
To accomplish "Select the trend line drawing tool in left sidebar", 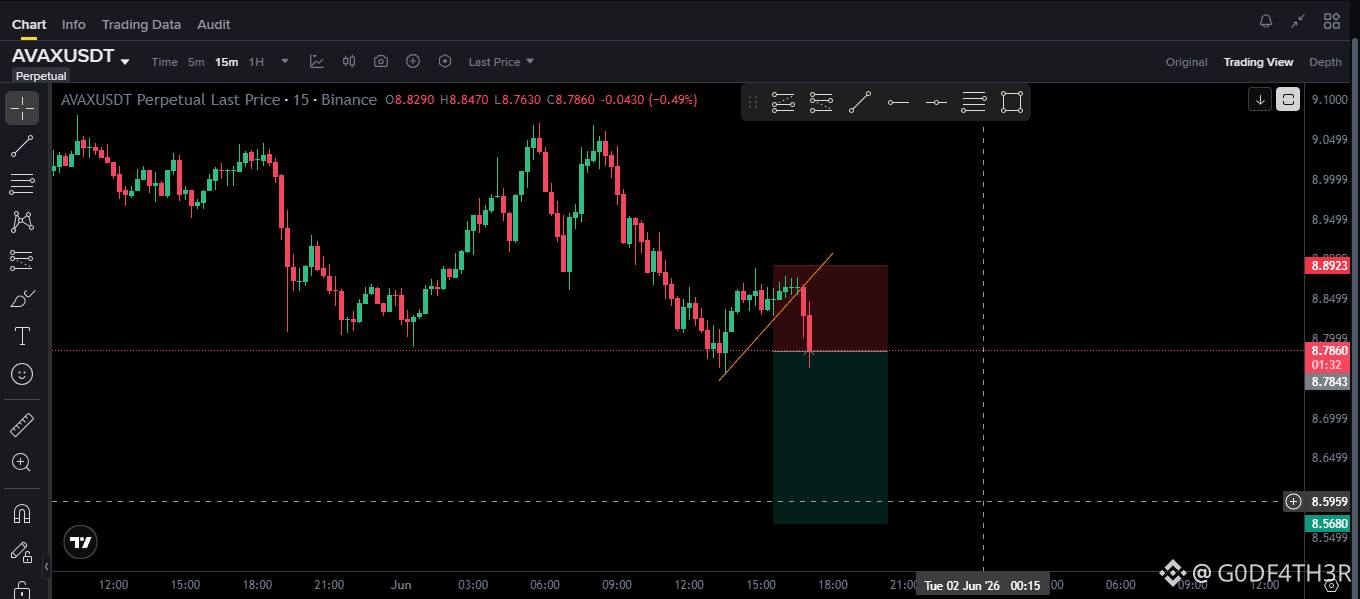I will point(22,146).
